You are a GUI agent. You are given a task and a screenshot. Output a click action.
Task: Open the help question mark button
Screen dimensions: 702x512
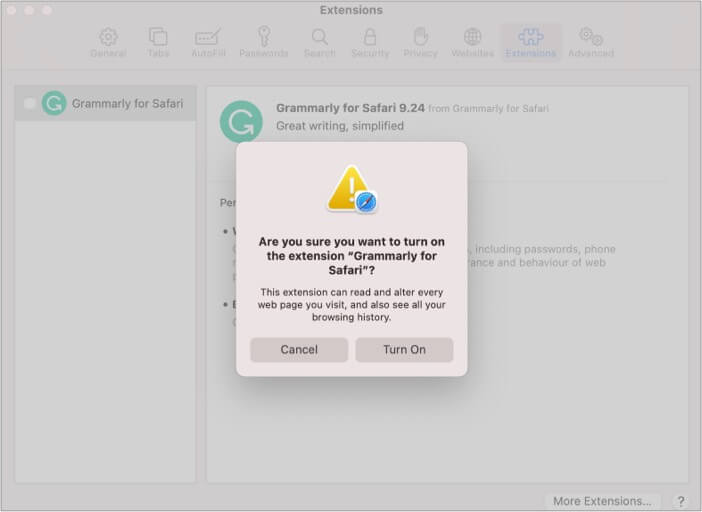pyautogui.click(x=681, y=501)
